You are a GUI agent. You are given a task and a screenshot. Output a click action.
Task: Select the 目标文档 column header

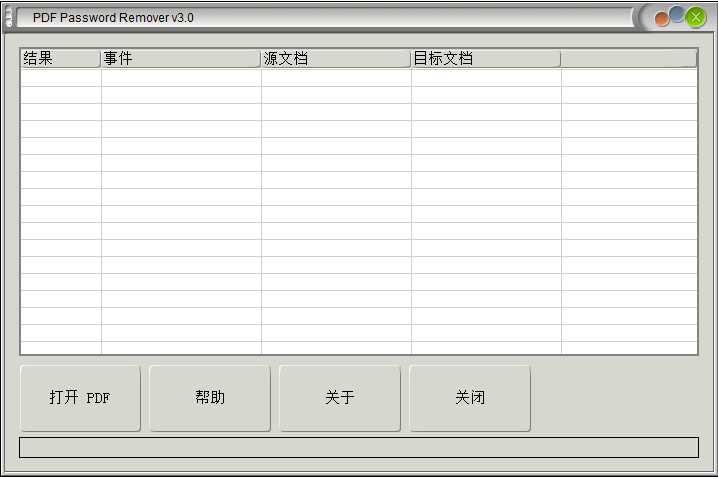486,59
